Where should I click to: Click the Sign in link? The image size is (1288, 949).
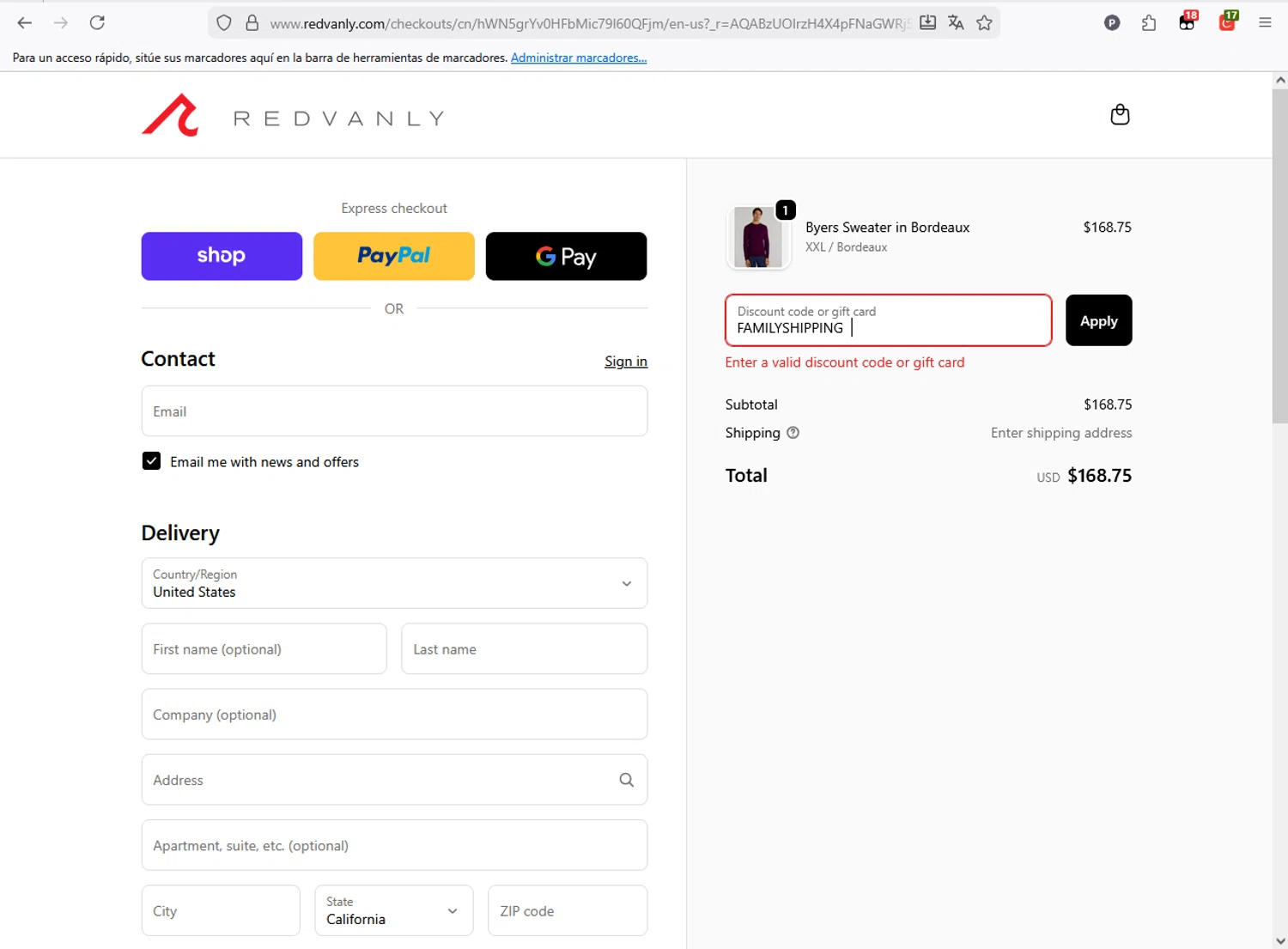[626, 362]
